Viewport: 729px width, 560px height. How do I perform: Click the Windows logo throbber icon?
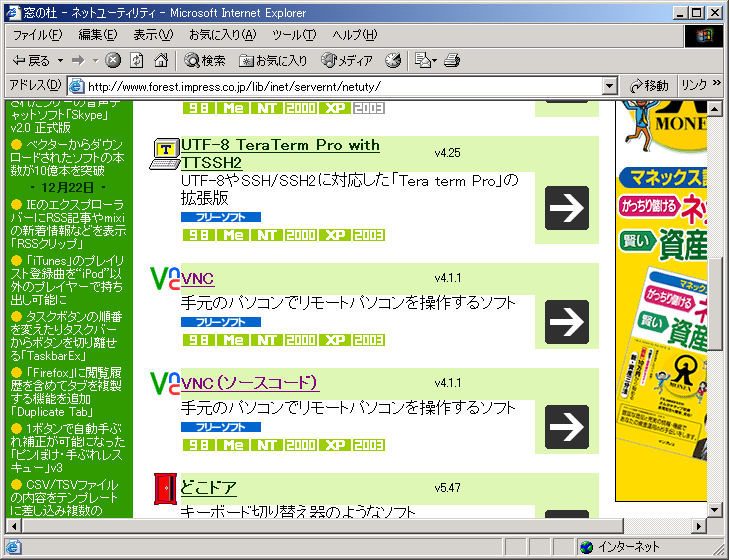[703, 36]
